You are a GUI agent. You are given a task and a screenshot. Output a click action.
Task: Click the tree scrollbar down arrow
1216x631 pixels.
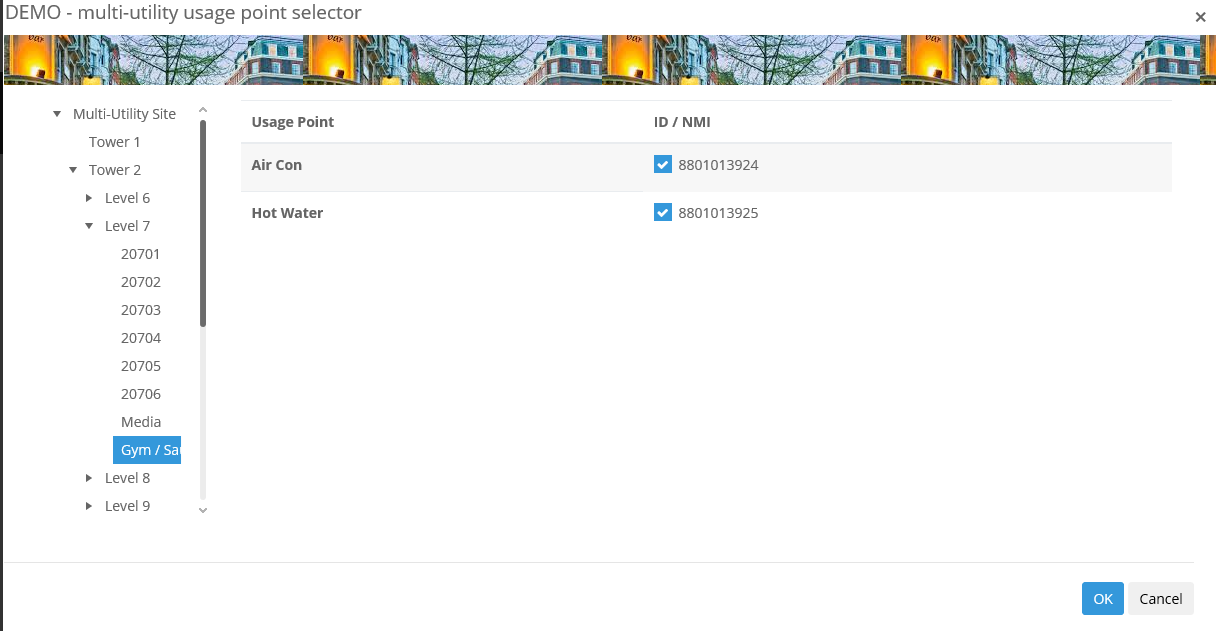click(x=203, y=510)
